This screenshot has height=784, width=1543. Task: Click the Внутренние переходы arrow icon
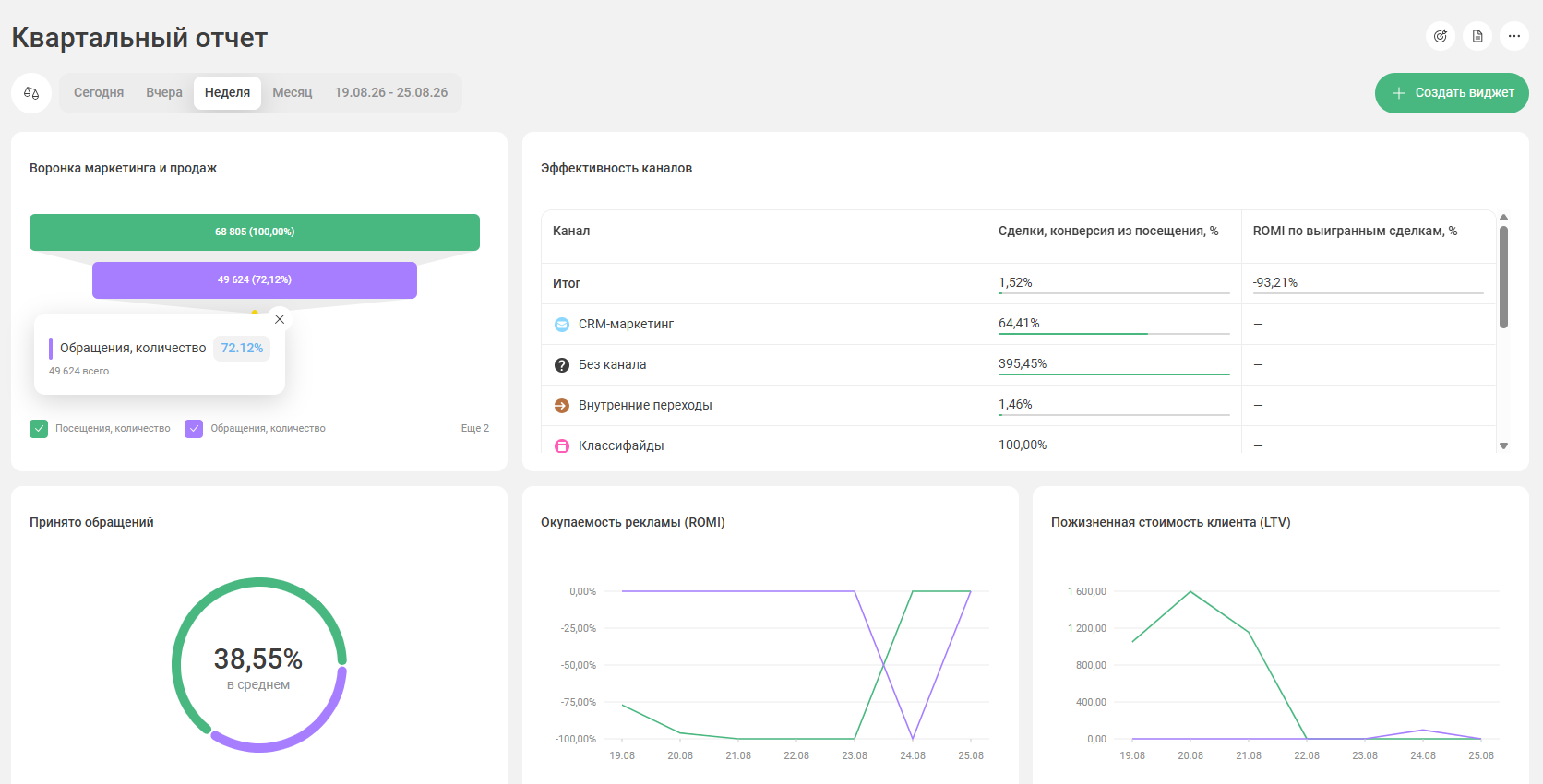[x=562, y=406]
